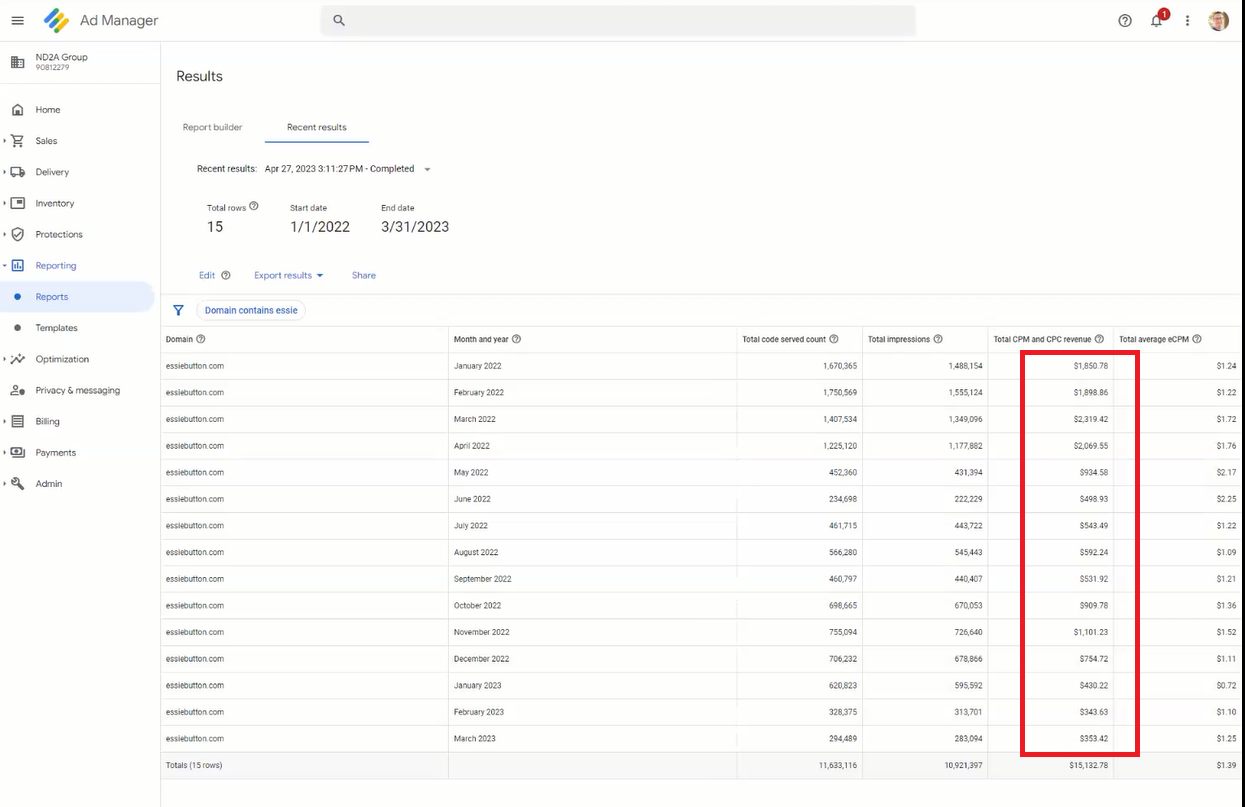1245x807 pixels.
Task: Select the March 2023 month cell
Action: pos(592,739)
